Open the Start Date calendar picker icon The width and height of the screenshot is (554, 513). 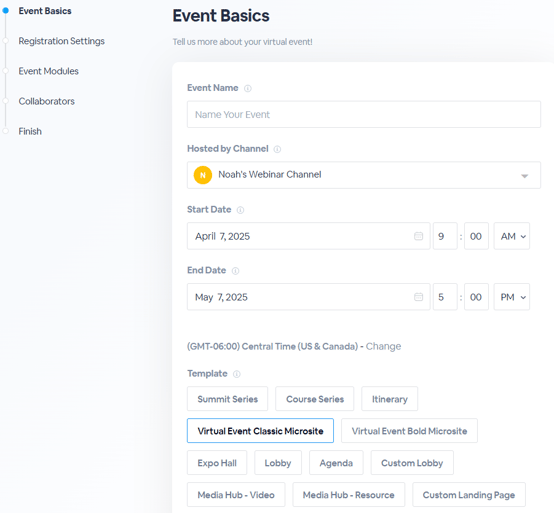(x=418, y=236)
